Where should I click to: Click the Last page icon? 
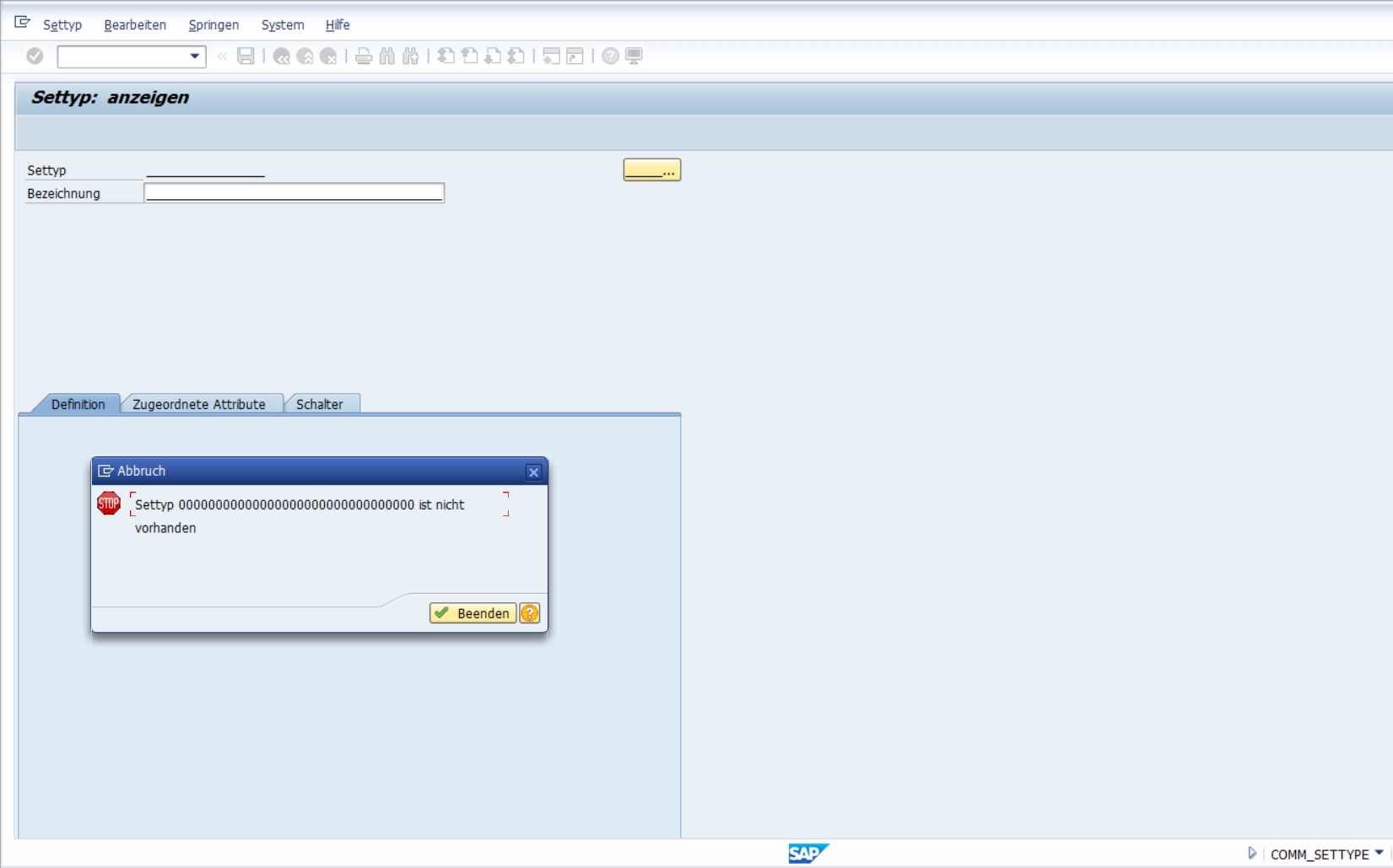(516, 57)
